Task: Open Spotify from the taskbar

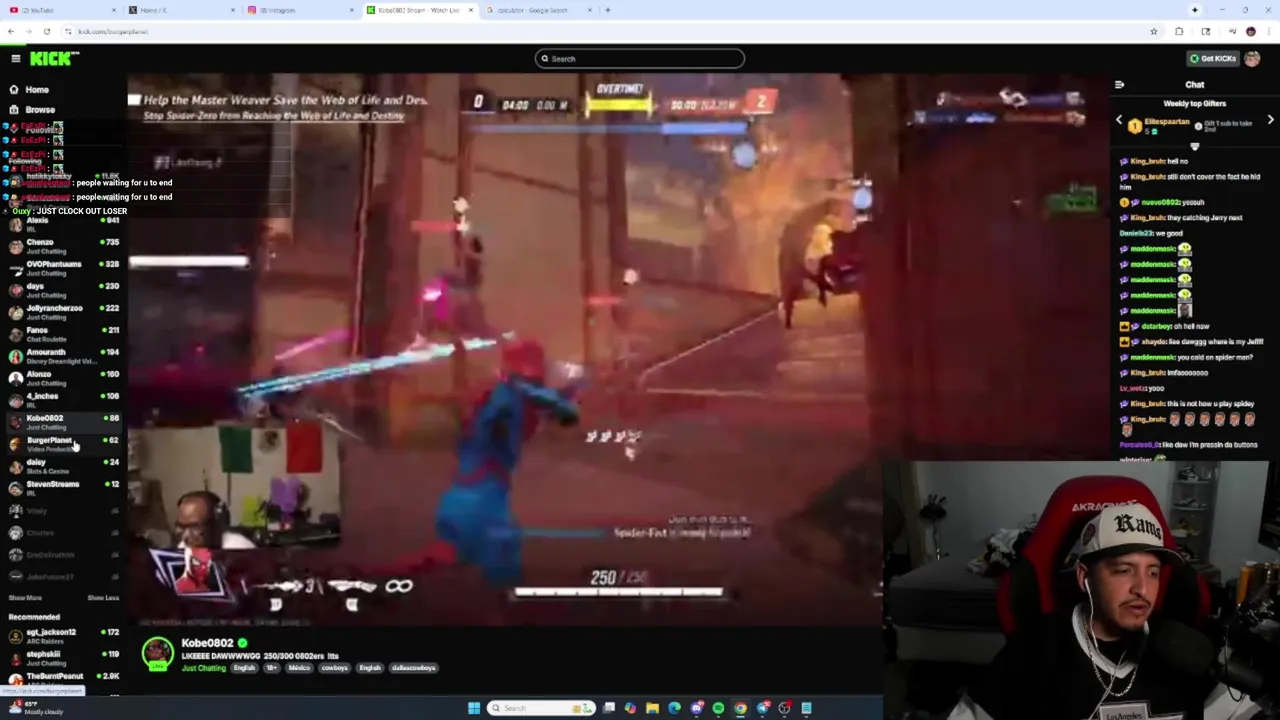Action: coord(718,708)
